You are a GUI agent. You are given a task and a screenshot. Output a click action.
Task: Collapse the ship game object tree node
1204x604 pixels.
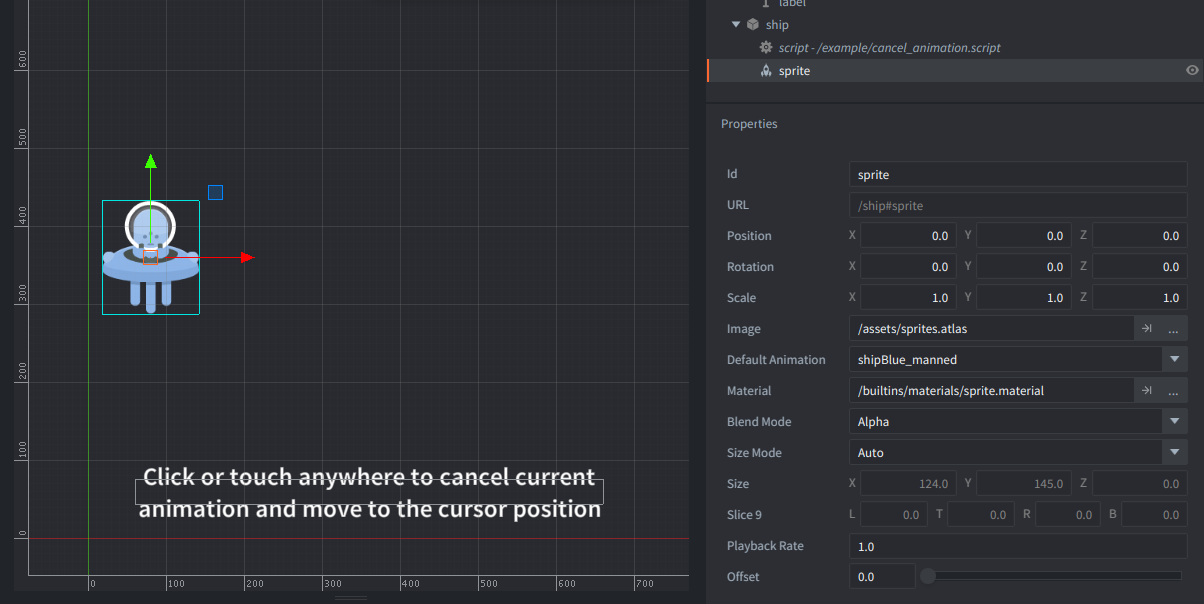pos(736,24)
